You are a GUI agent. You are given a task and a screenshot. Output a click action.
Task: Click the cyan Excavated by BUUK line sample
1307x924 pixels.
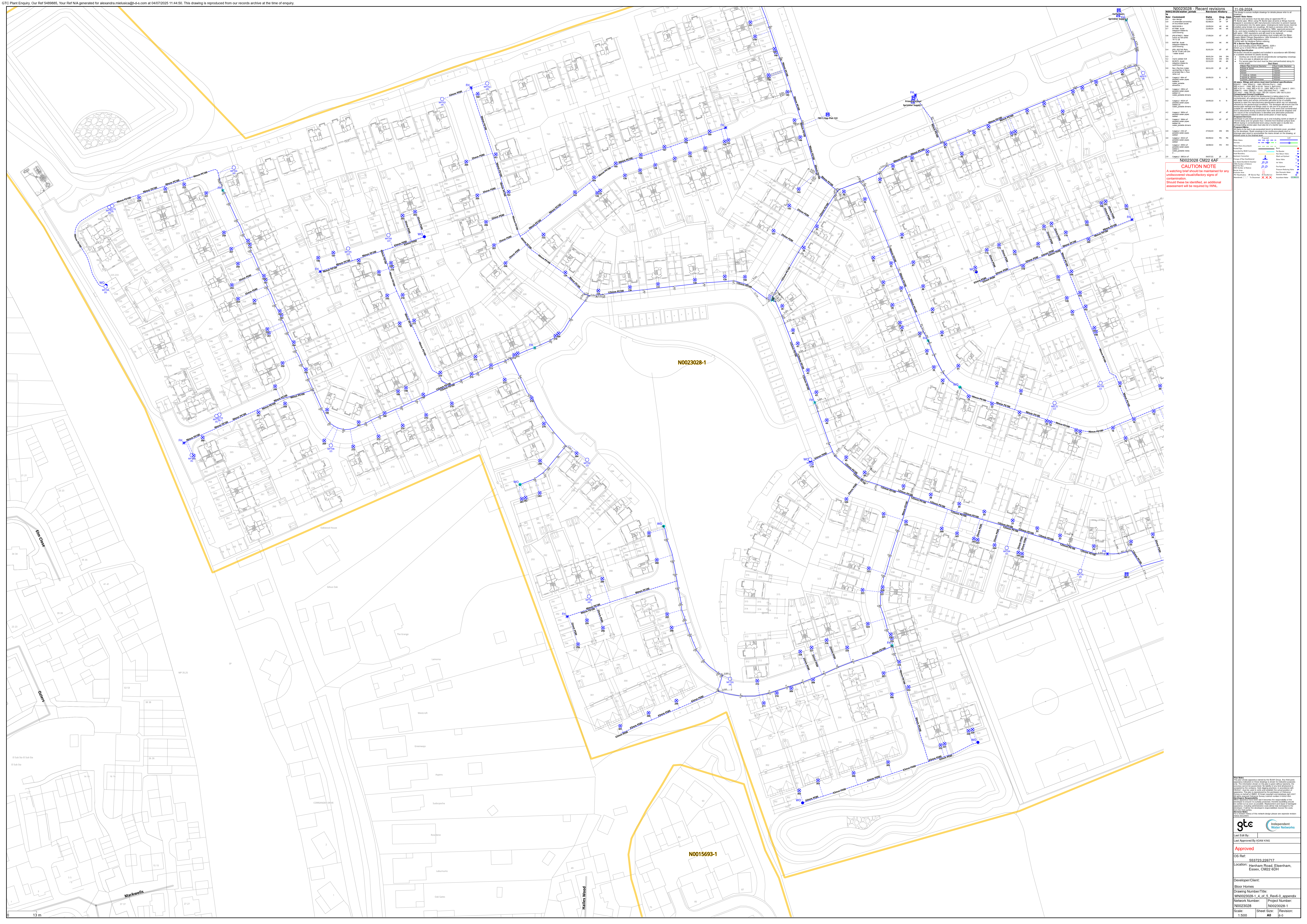point(1271,152)
